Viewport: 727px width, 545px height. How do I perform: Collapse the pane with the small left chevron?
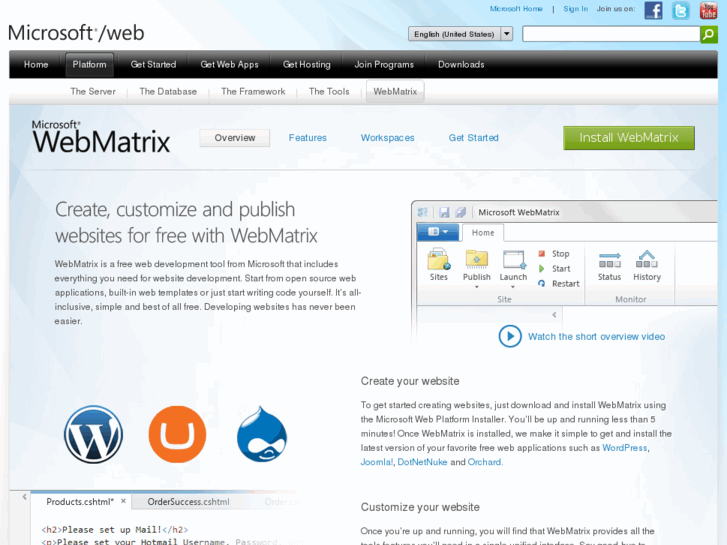point(555,314)
